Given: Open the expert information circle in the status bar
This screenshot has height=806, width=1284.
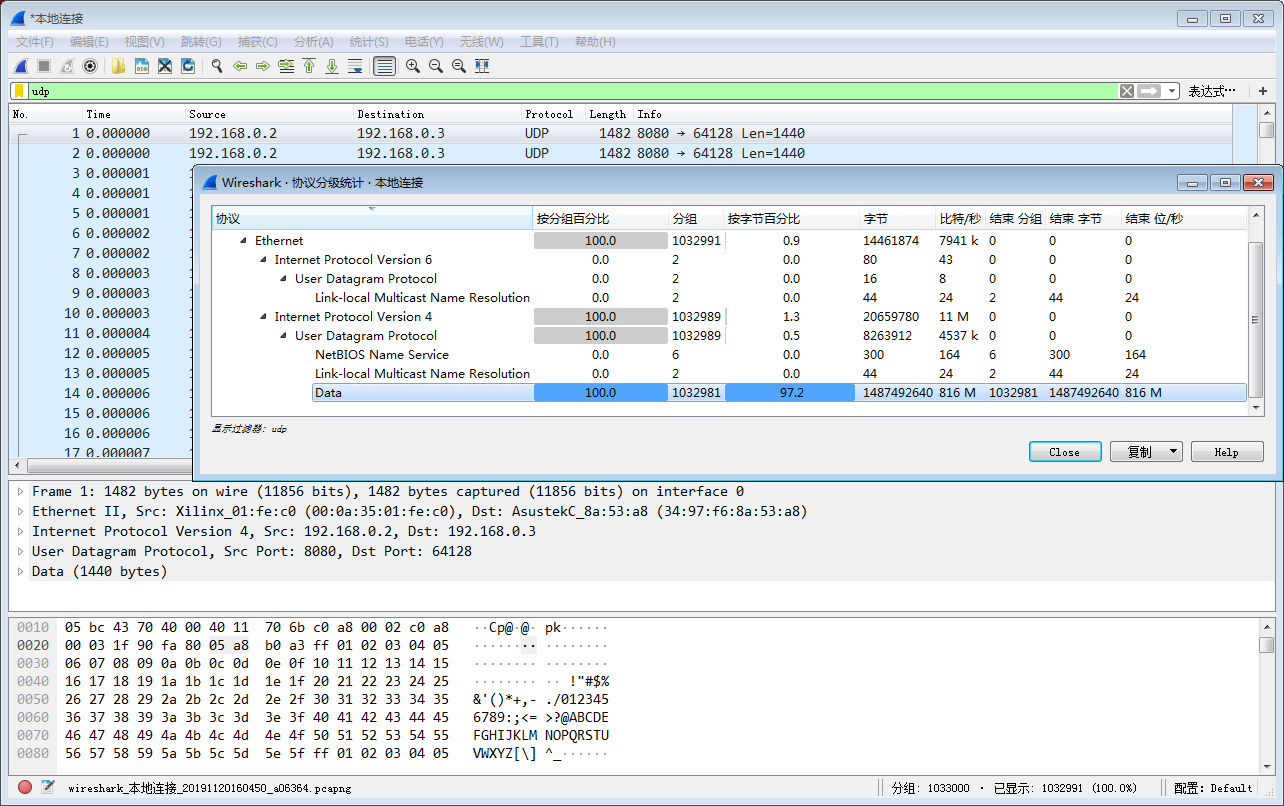Looking at the screenshot, I should coord(25,787).
